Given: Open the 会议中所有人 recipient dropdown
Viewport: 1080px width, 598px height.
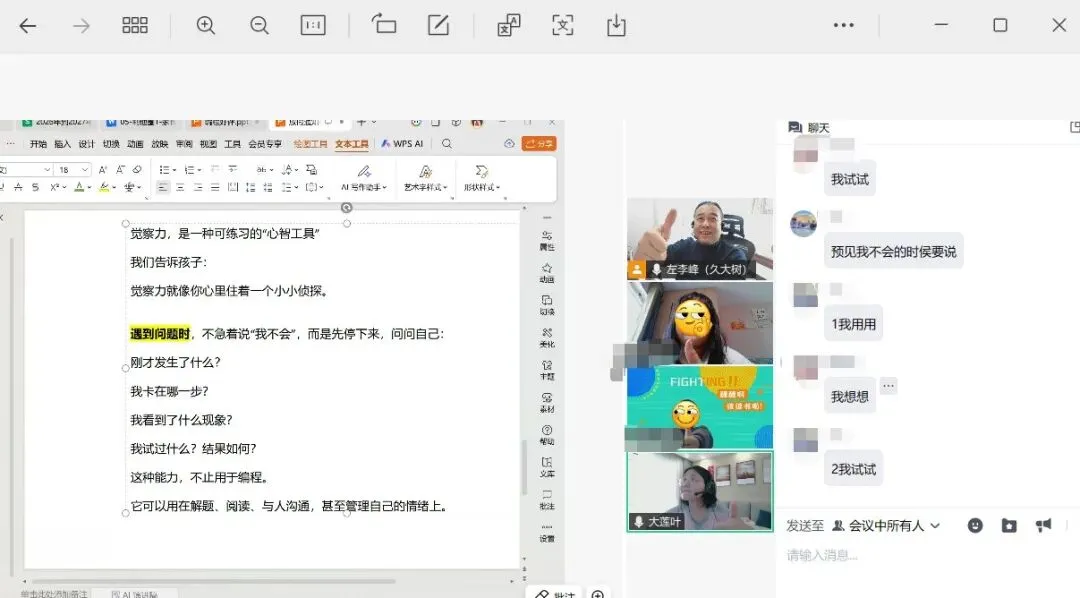Looking at the screenshot, I should click(x=886, y=526).
